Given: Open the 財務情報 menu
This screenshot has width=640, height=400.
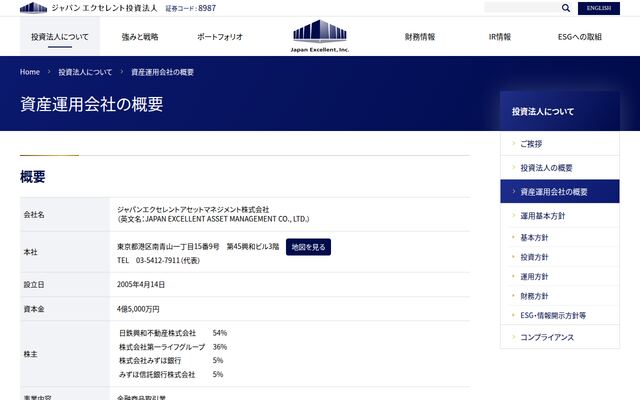Looking at the screenshot, I should click(420, 37).
